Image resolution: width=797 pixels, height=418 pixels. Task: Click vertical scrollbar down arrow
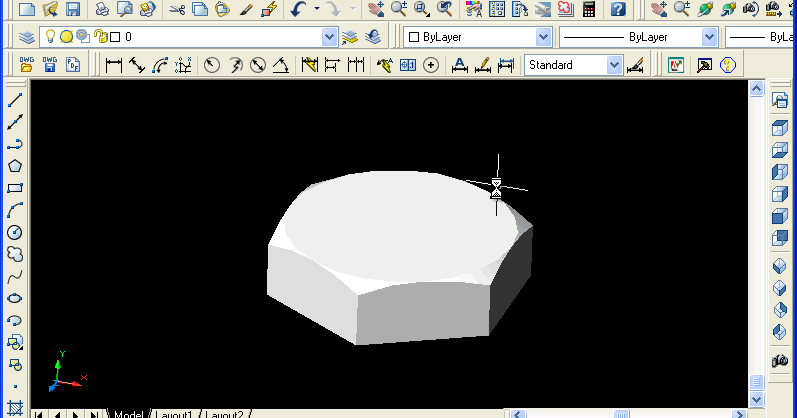[756, 400]
